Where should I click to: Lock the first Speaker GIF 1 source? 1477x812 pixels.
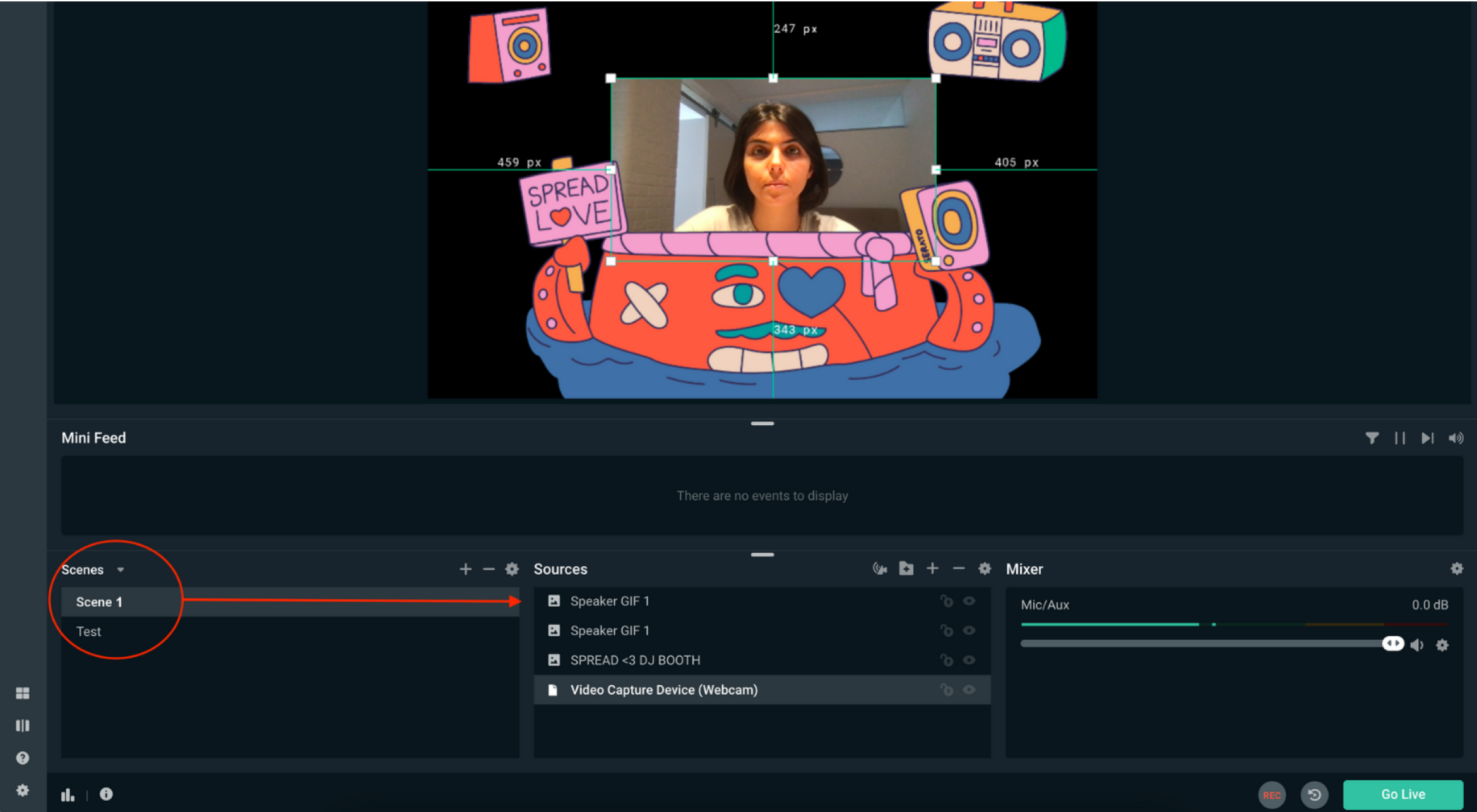point(946,601)
